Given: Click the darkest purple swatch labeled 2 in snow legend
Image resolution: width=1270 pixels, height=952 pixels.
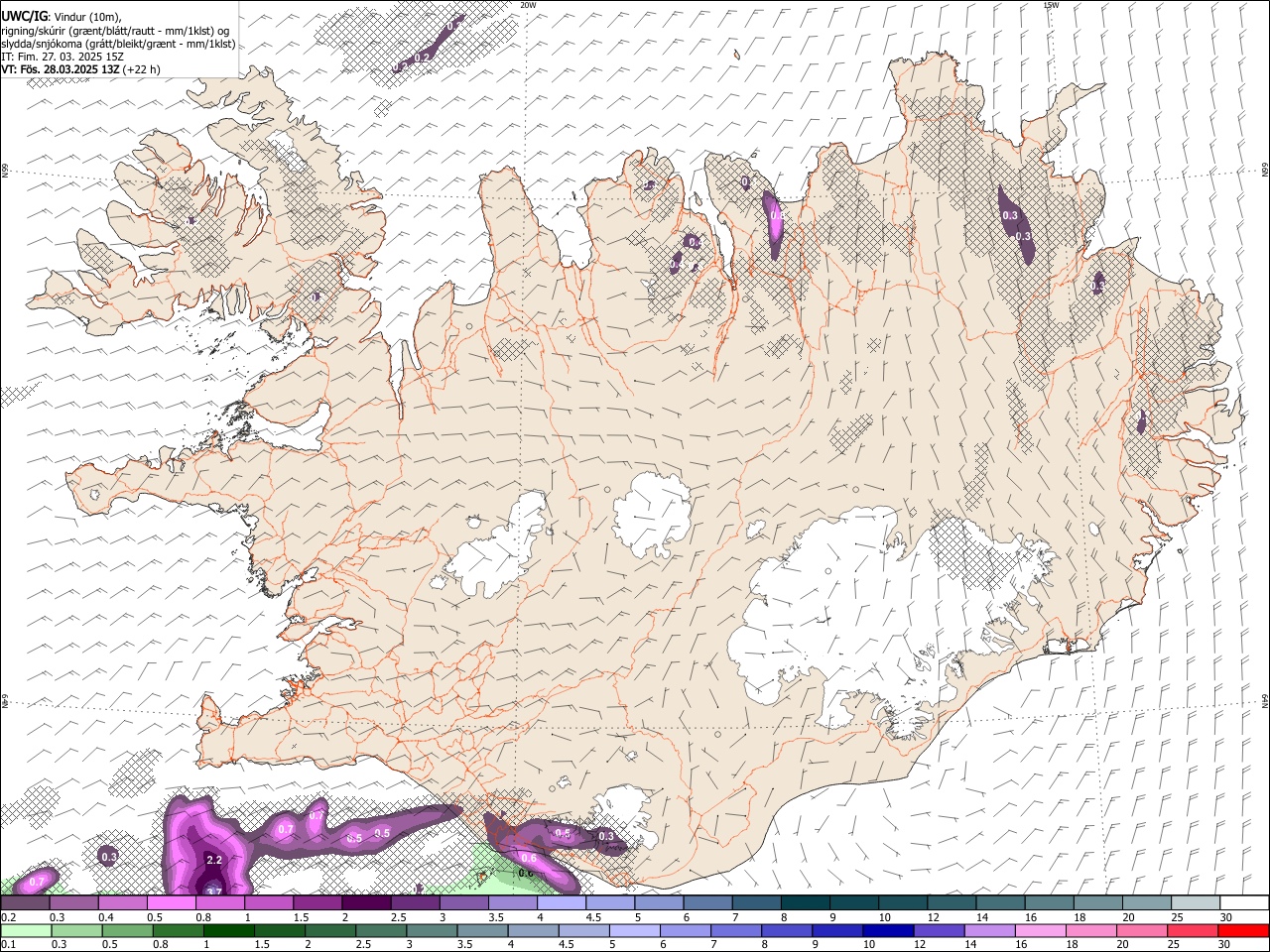Looking at the screenshot, I should [366, 903].
